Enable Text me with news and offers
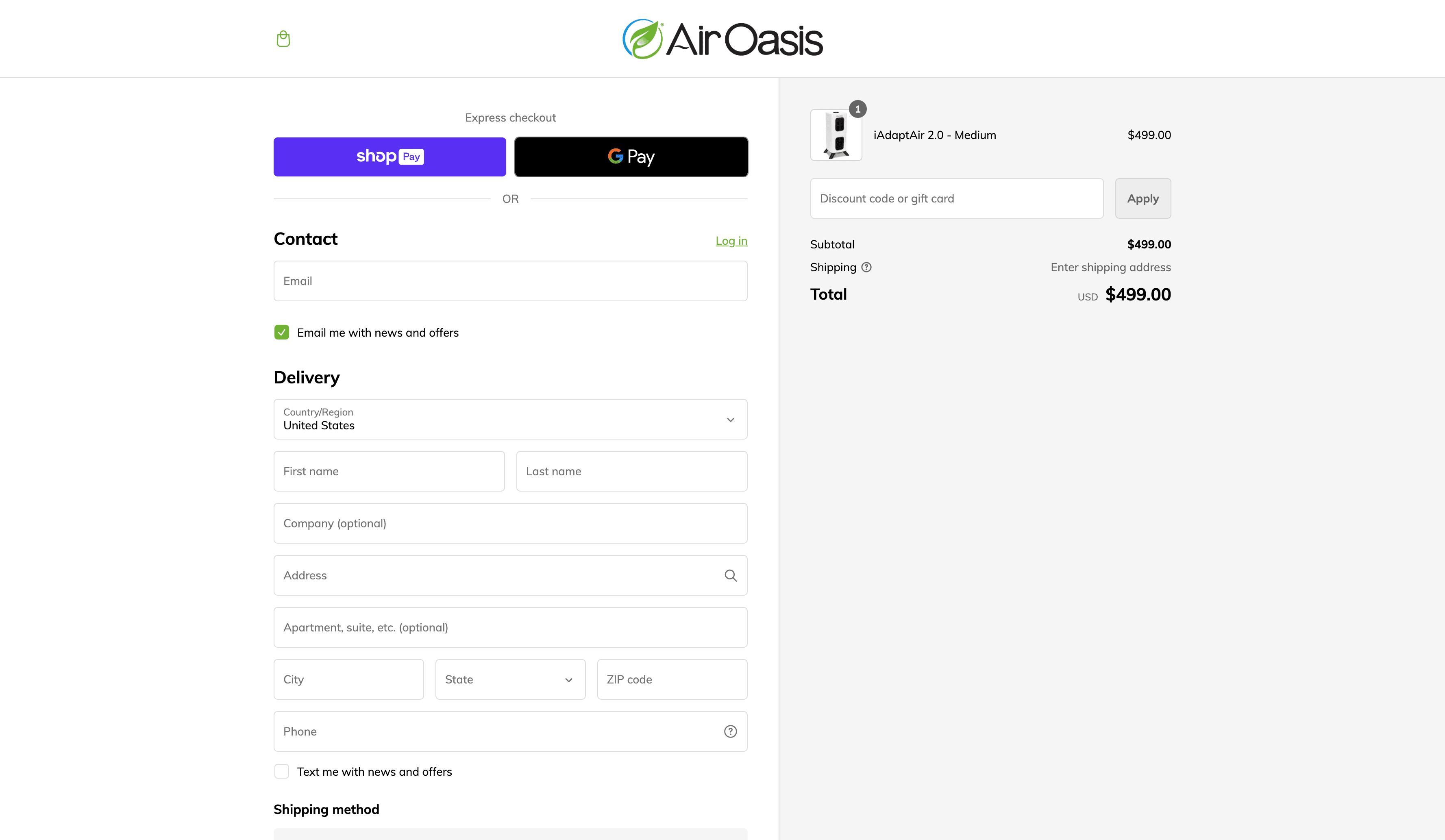The height and width of the screenshot is (840, 1445). coord(281,771)
